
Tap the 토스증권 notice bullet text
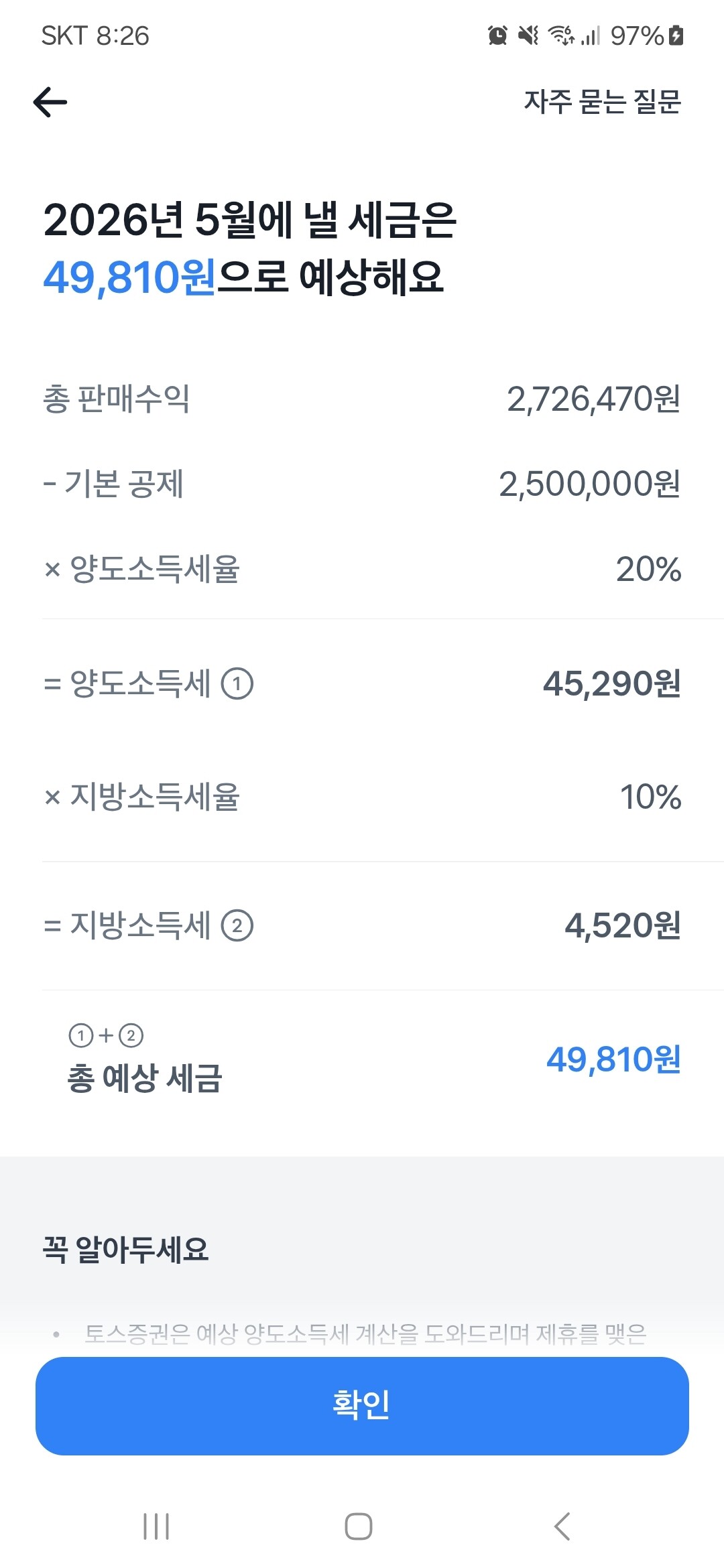[365, 1334]
